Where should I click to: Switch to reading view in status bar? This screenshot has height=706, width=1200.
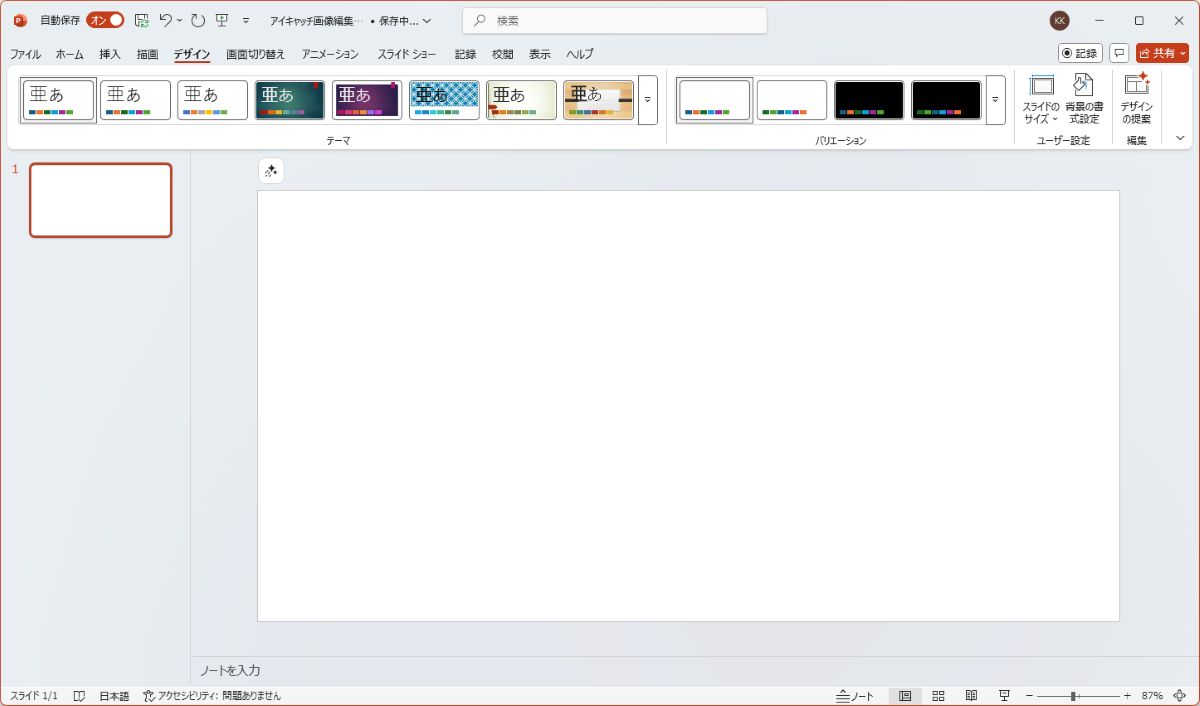[971, 696]
